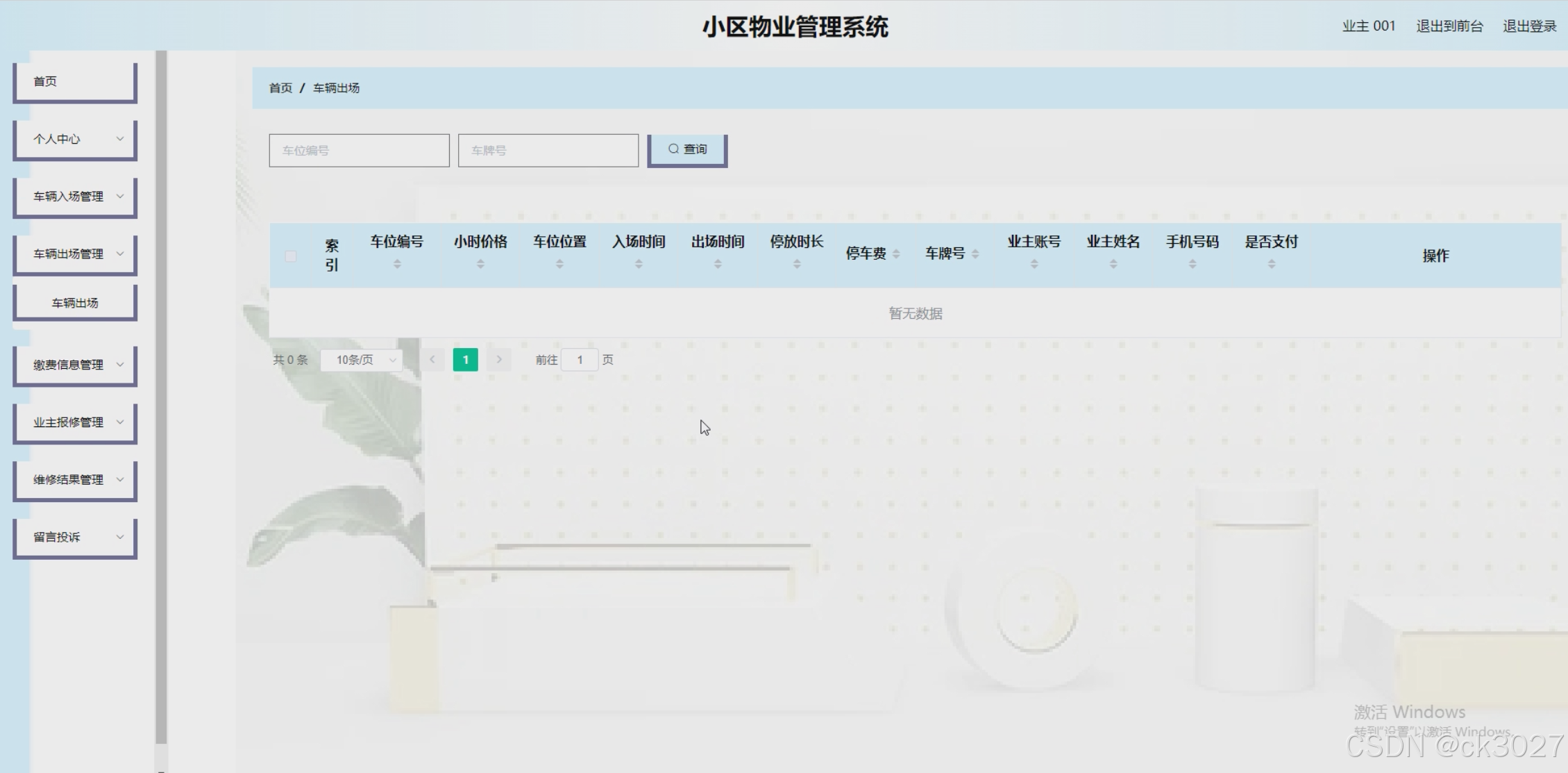Click the sort arrows under 入场时间 column
Screen dimensions: 1568x773
(639, 264)
